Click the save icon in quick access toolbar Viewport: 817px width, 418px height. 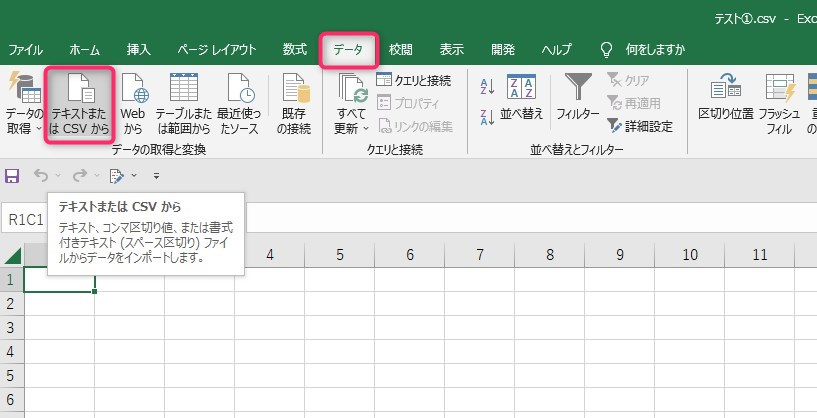point(12,176)
